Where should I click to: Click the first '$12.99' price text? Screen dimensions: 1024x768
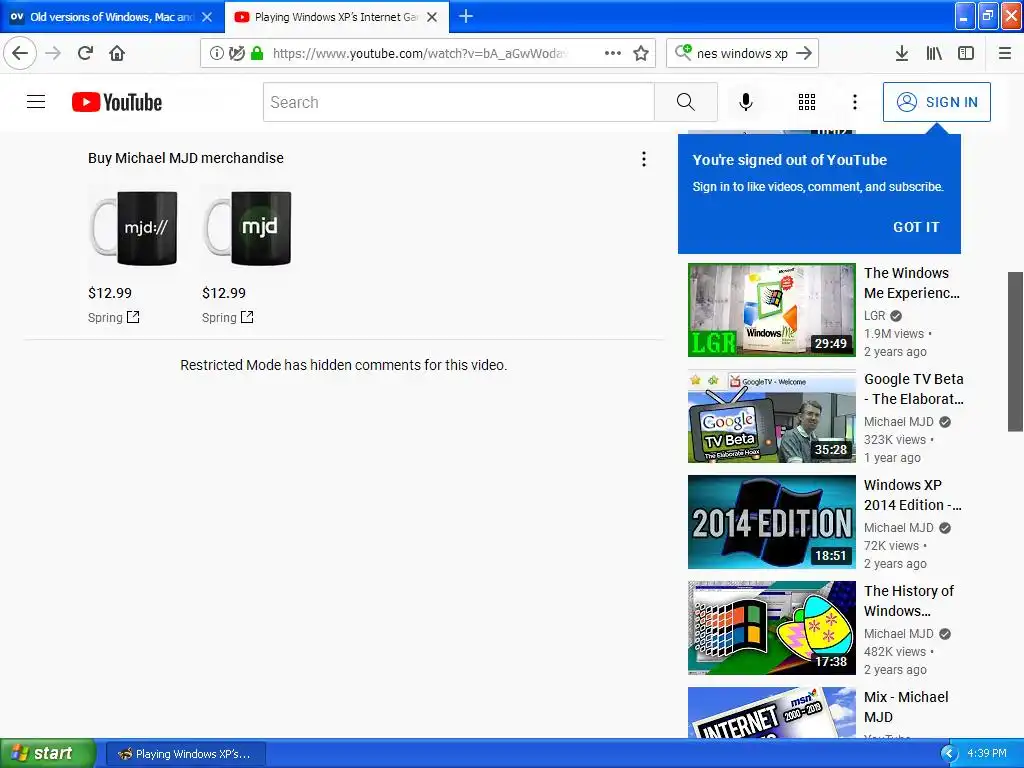point(110,293)
